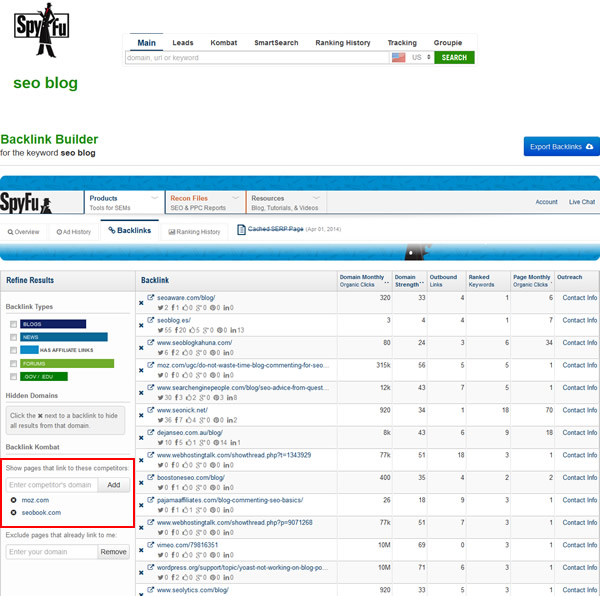The height and width of the screenshot is (596, 600).
Task: Switch to the Leads tab
Action: tap(183, 42)
